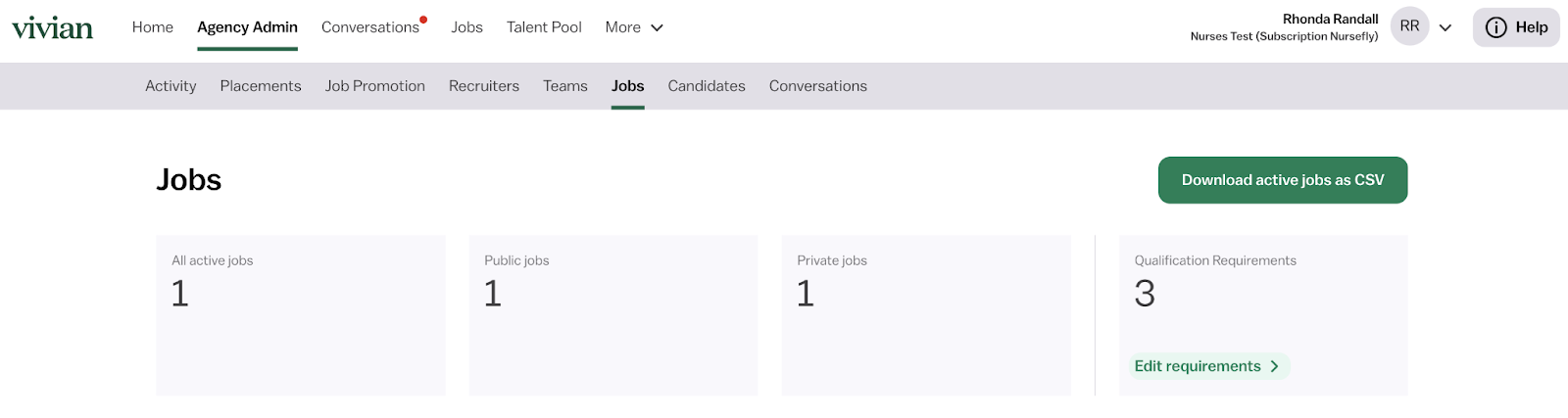1568x418 pixels.
Task: Open Conversations with red notification dot
Action: tap(372, 27)
